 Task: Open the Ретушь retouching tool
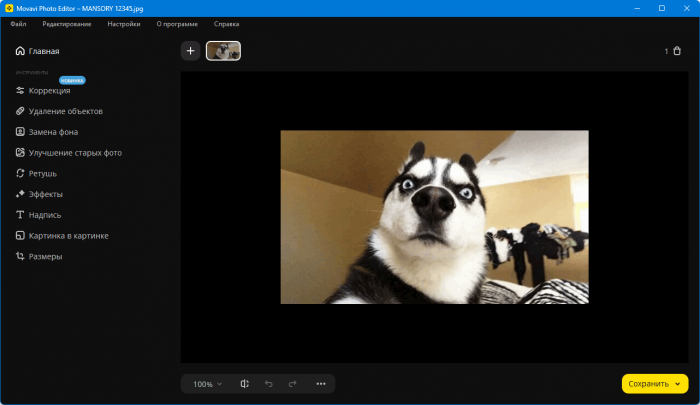[x=42, y=173]
